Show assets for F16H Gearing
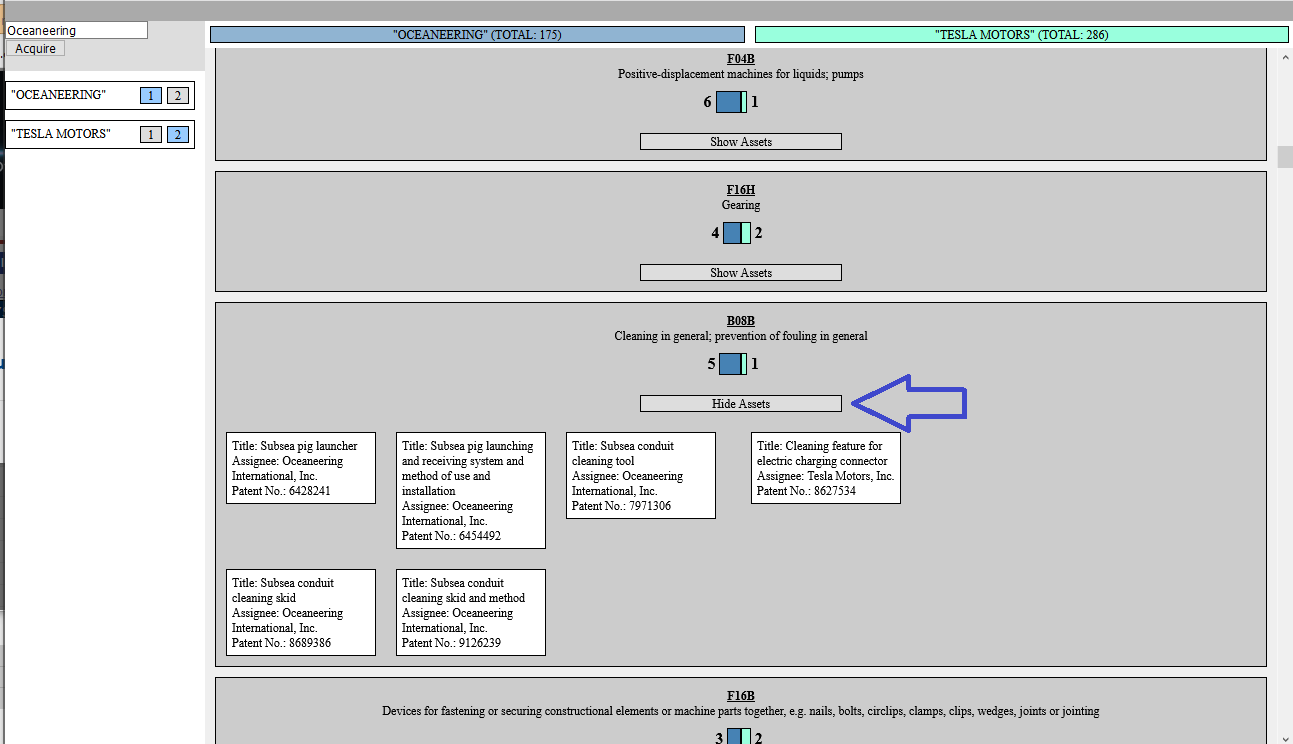 (x=741, y=273)
